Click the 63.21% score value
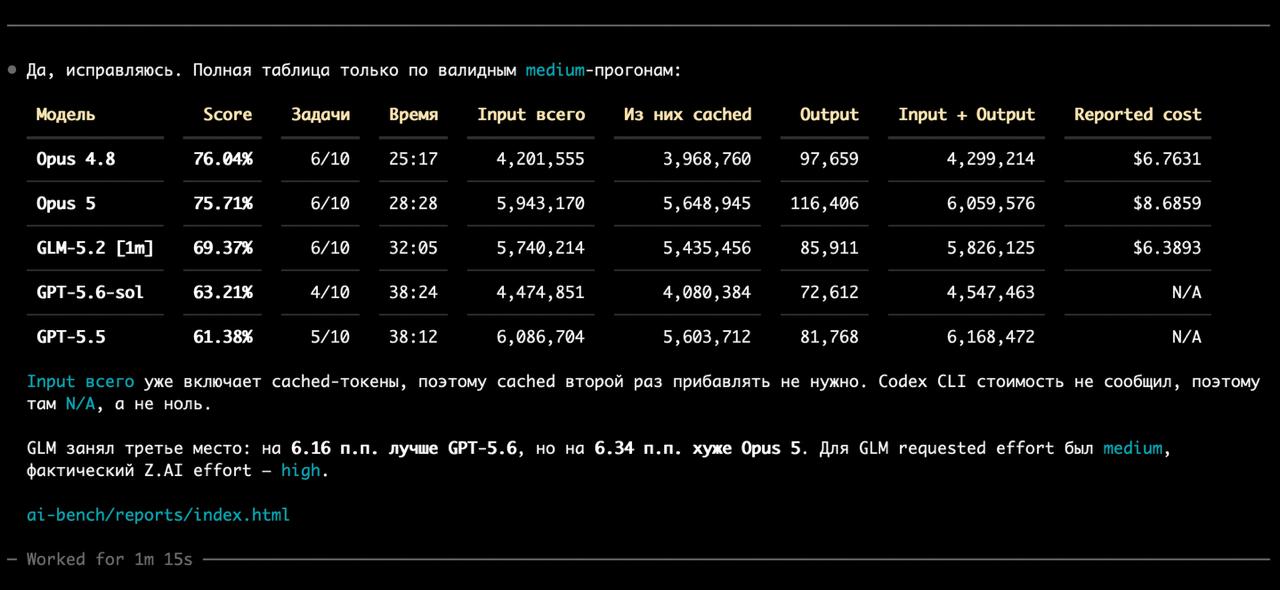 pos(223,292)
